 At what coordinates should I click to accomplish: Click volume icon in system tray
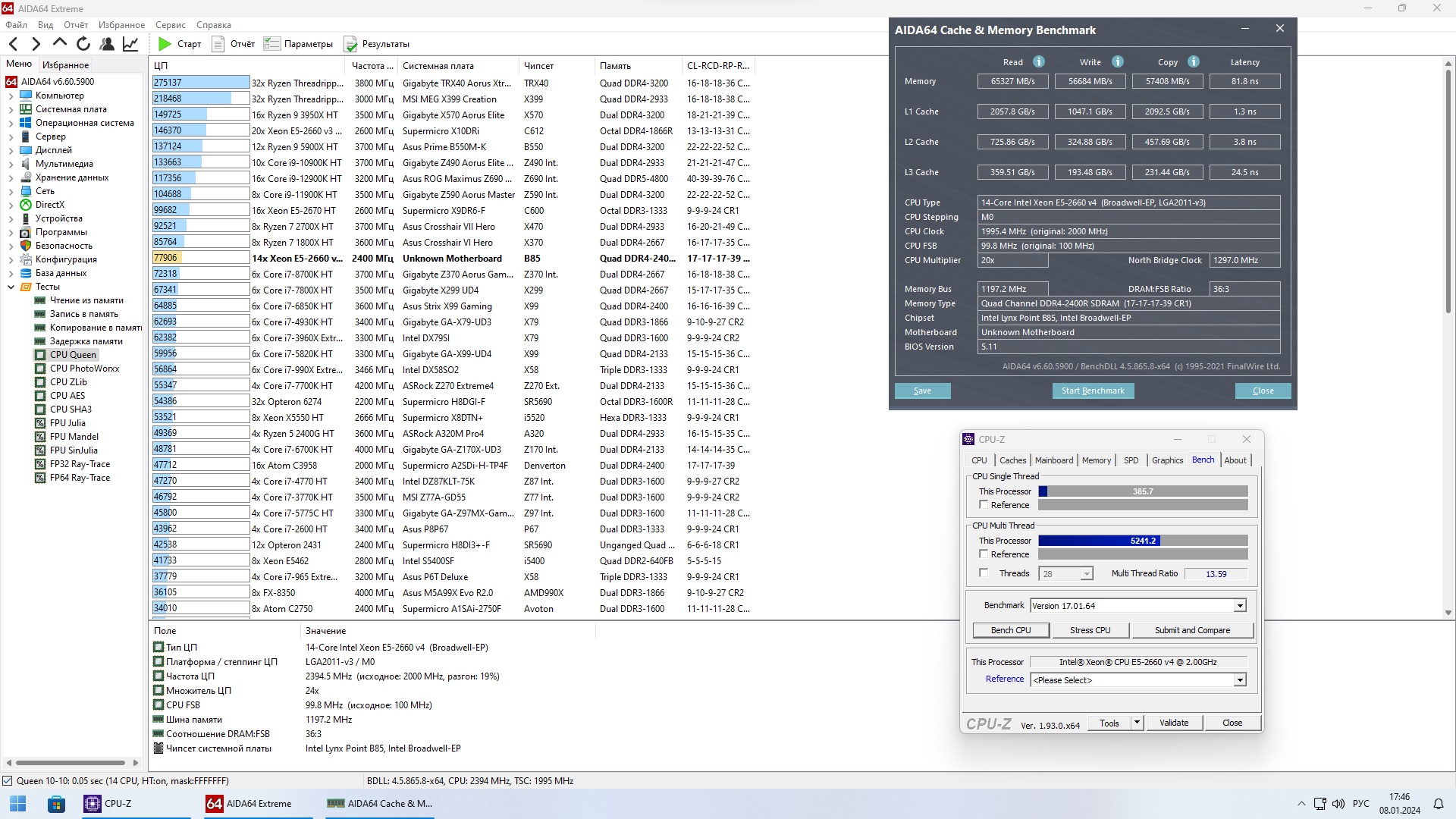pyautogui.click(x=1338, y=804)
